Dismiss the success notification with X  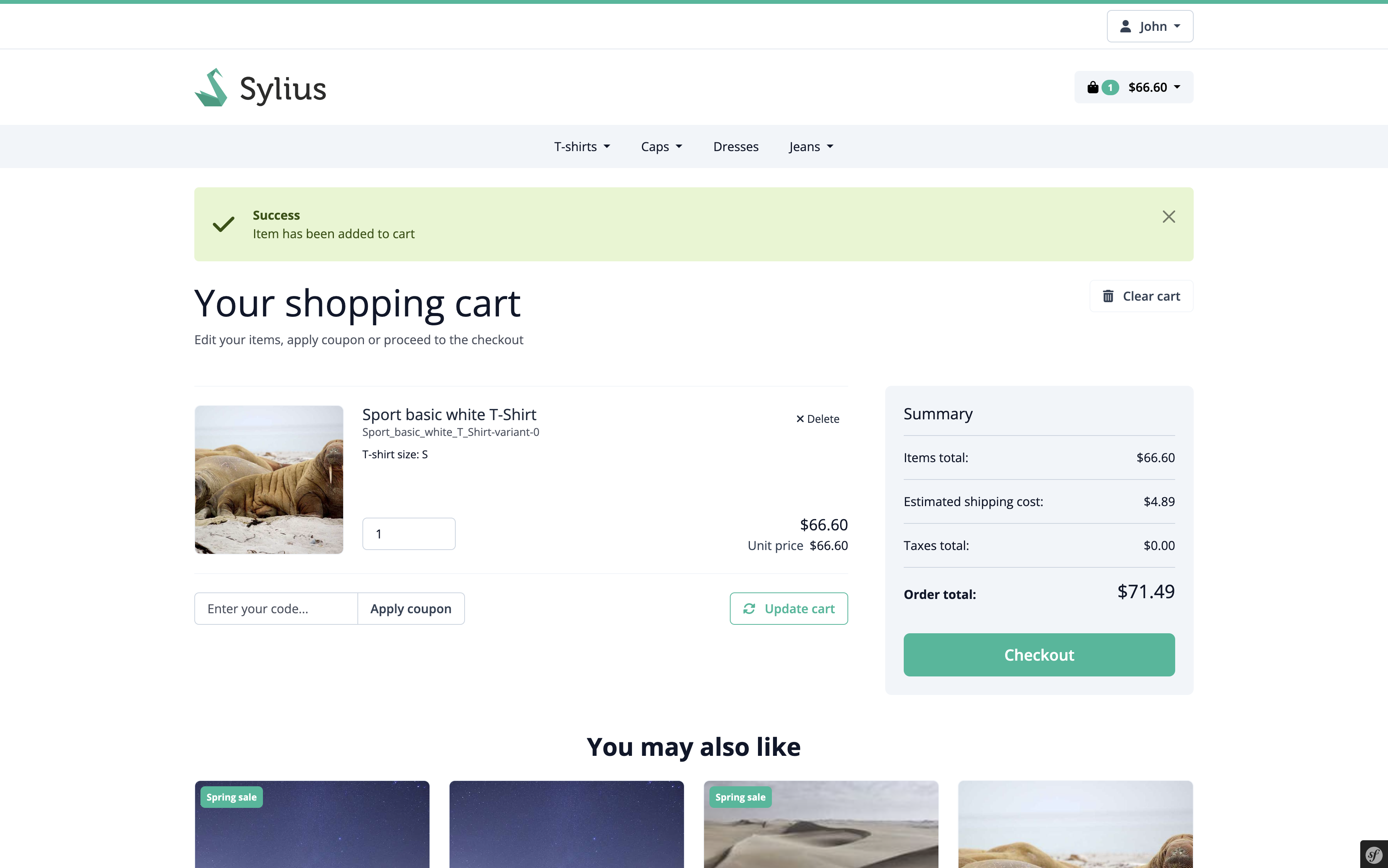click(x=1168, y=217)
